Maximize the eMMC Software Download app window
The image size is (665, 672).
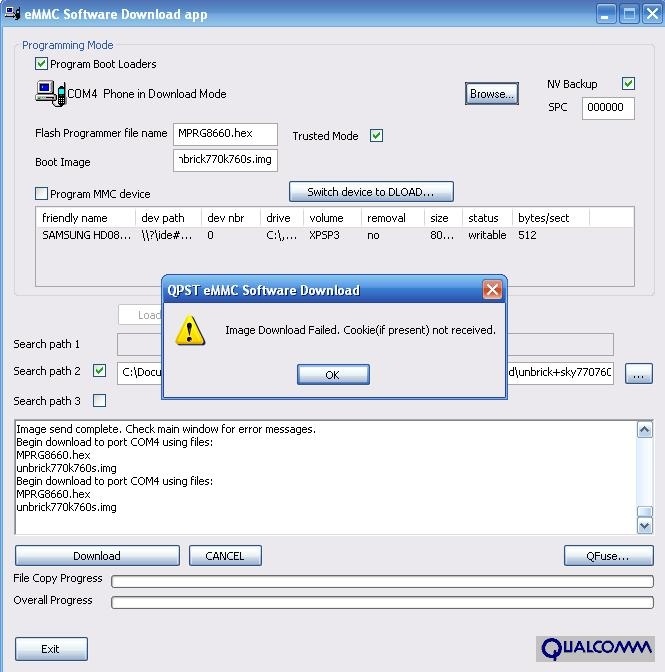[x=629, y=14]
